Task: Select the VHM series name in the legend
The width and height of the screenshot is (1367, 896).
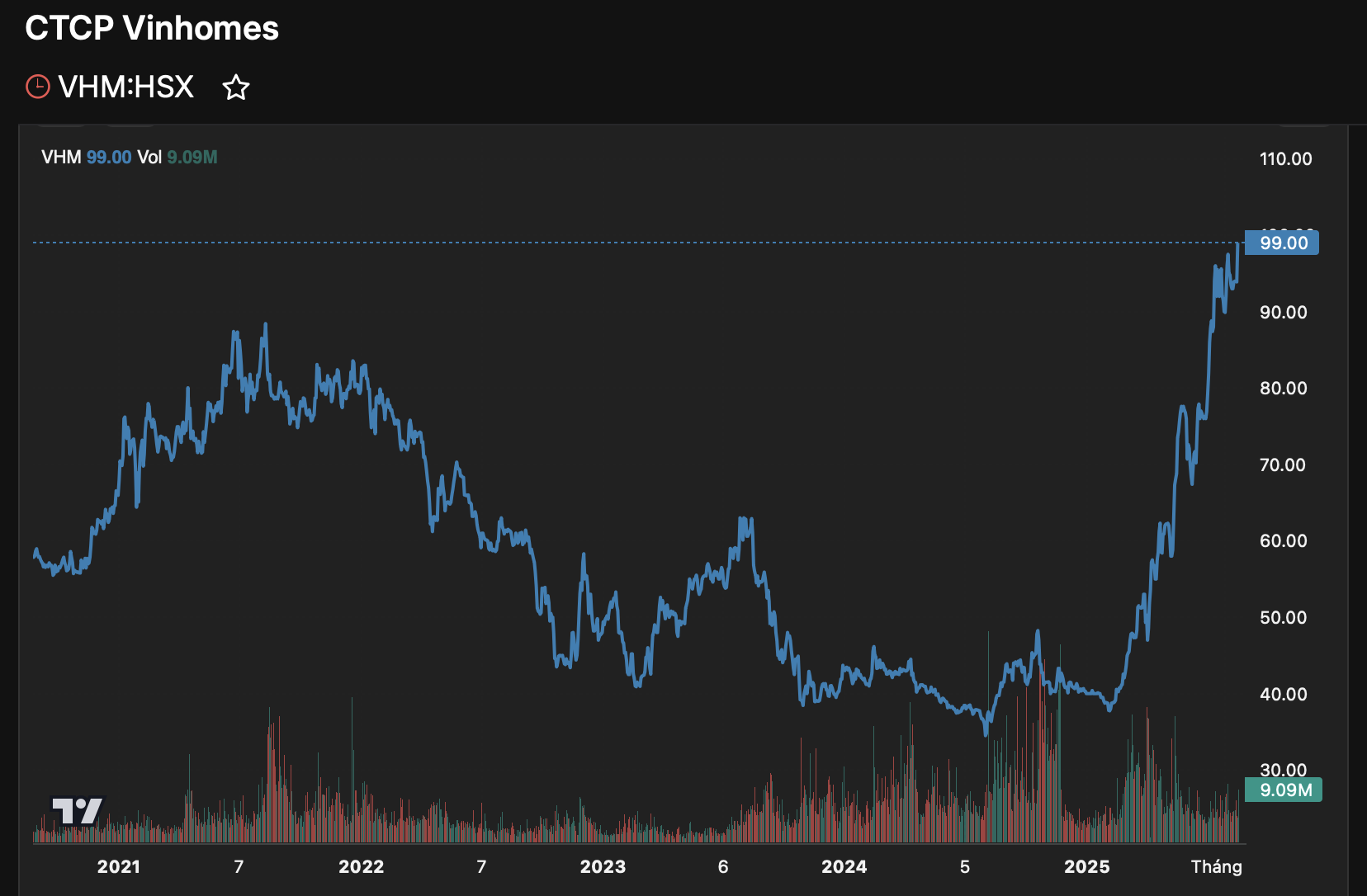Action: tap(61, 158)
